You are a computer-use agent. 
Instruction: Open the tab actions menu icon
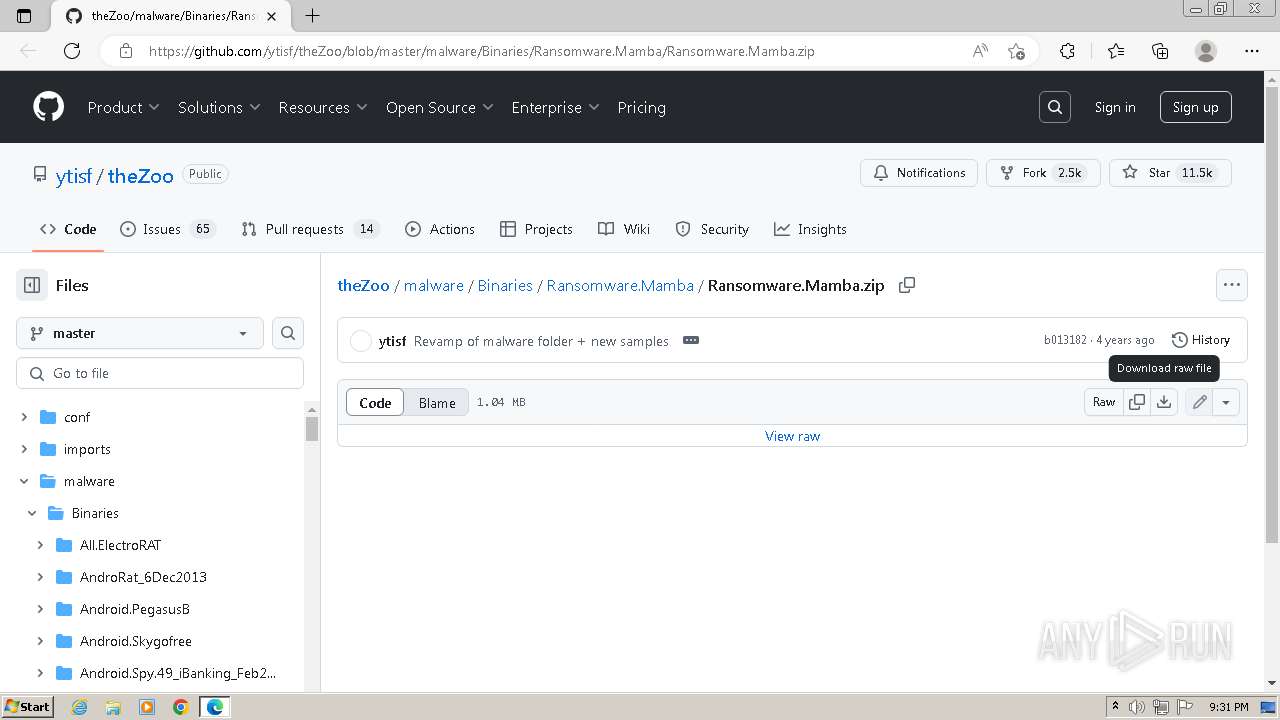click(24, 15)
